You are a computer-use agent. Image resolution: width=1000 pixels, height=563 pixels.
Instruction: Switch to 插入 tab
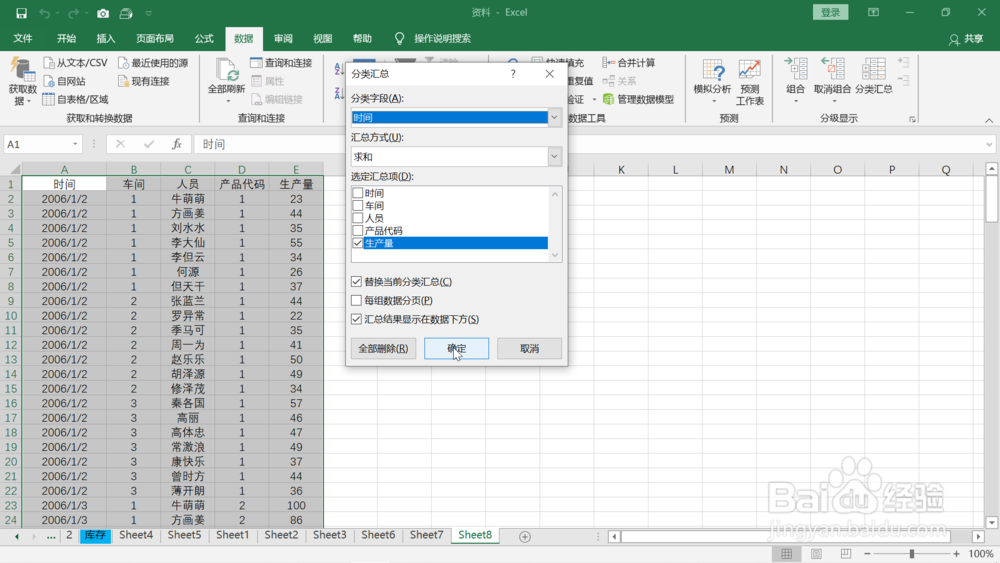coord(106,38)
